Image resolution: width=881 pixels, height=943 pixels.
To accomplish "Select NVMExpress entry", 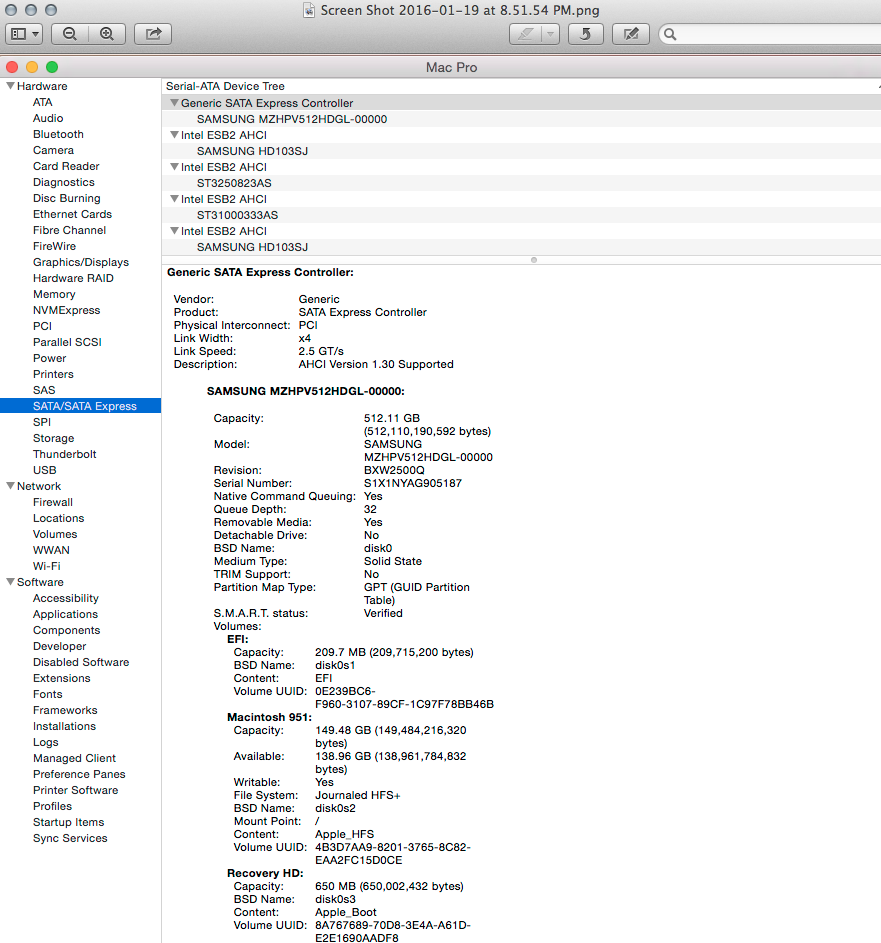I will [67, 310].
